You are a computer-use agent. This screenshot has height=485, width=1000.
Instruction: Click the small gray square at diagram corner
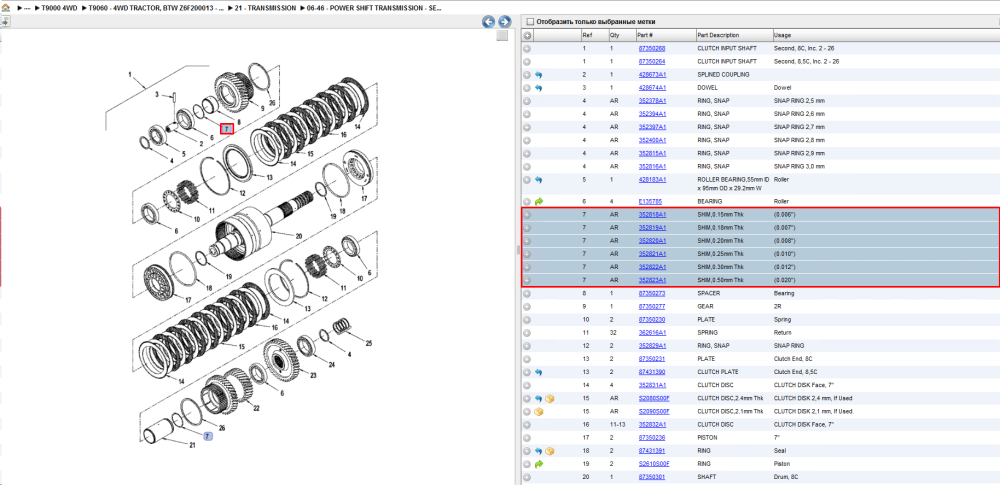[x=502, y=36]
